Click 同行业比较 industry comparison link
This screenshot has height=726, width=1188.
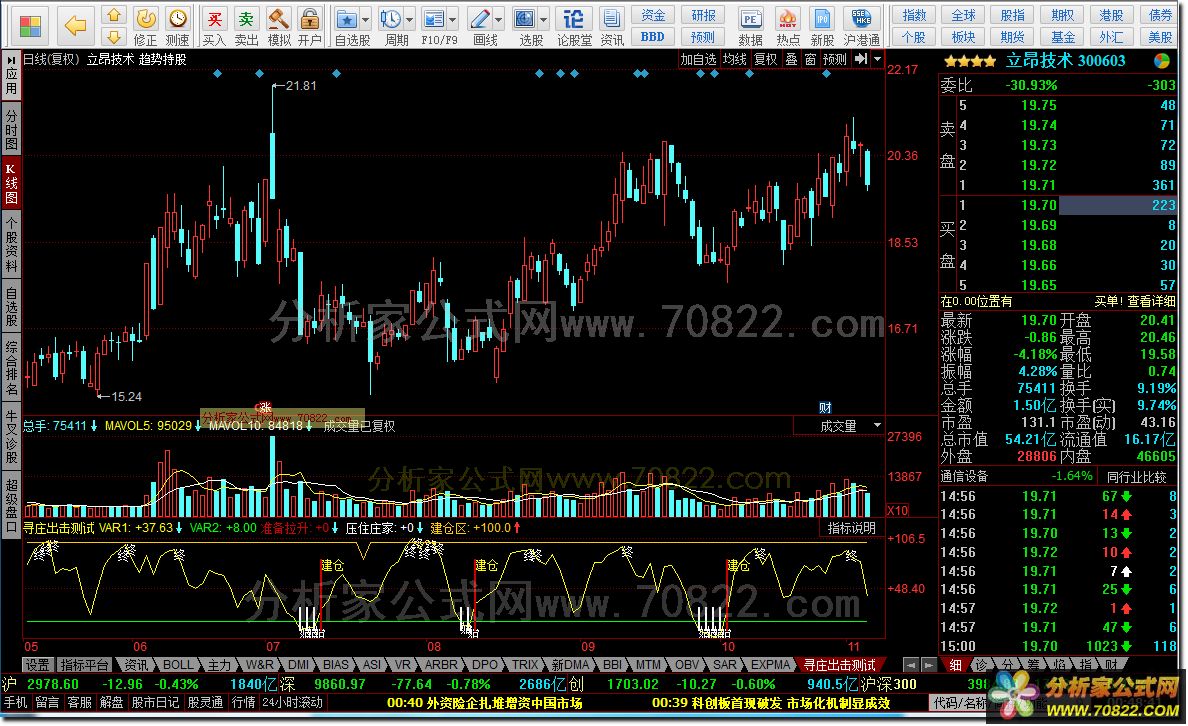click(1136, 476)
